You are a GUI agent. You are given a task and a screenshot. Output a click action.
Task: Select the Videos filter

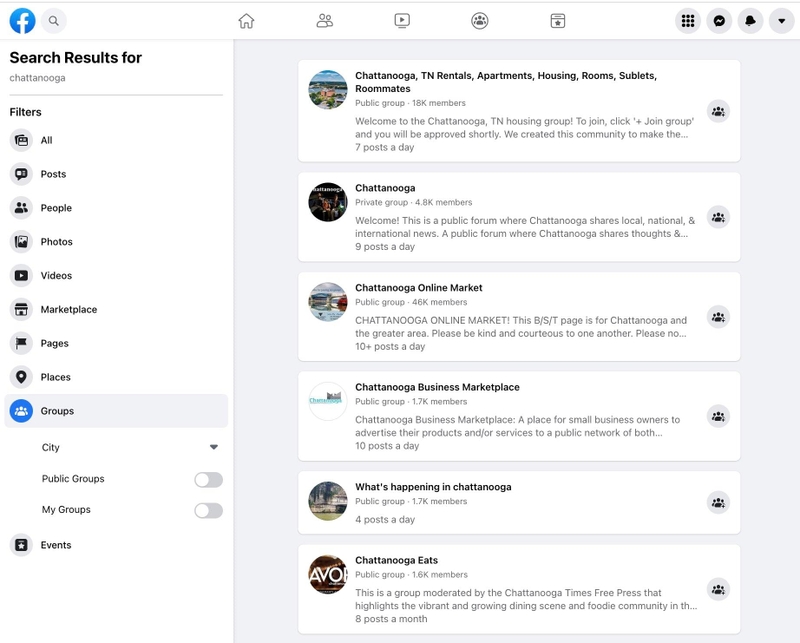coord(116,276)
